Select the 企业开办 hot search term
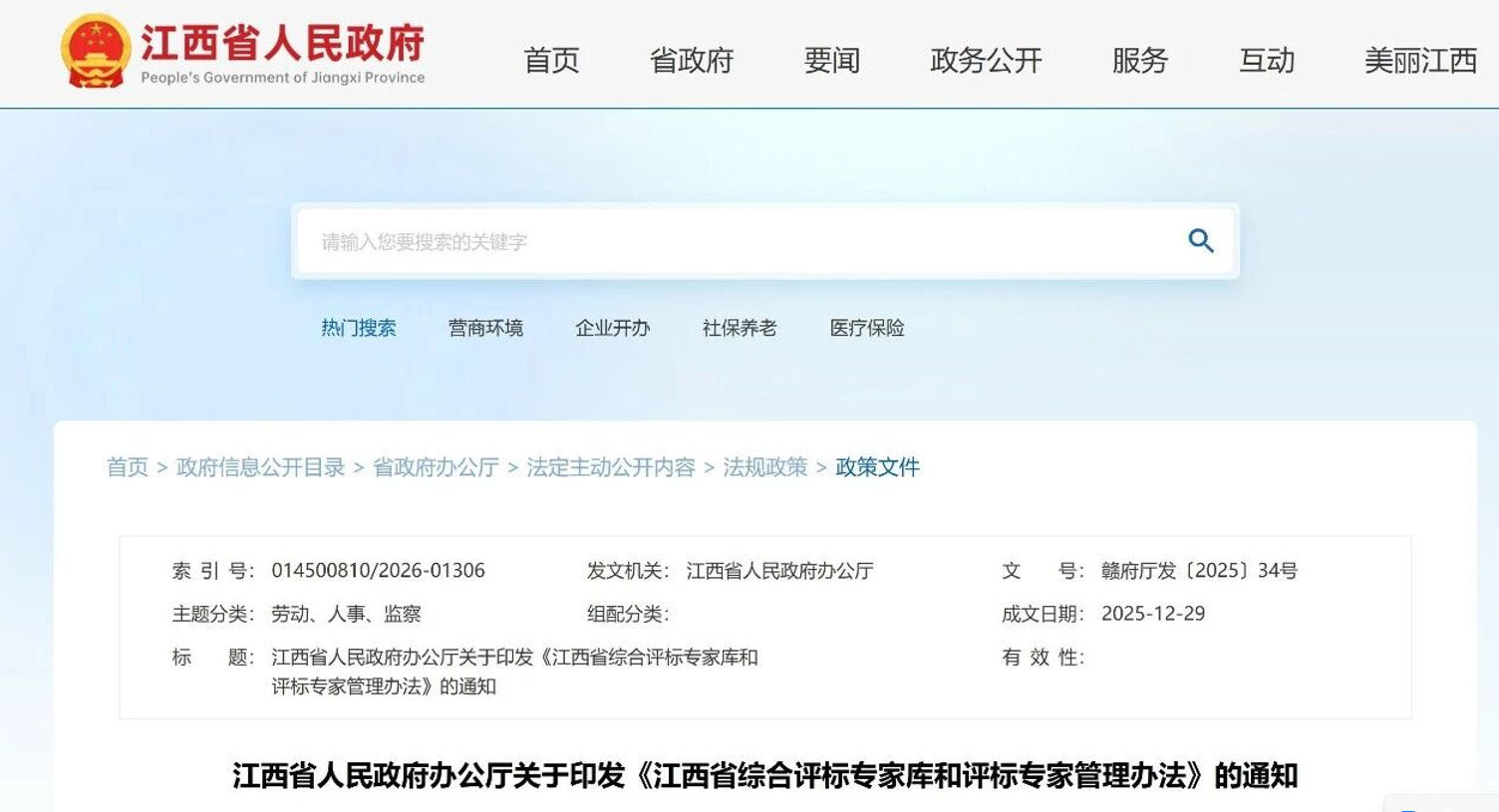The height and width of the screenshot is (812, 1499). click(x=612, y=328)
